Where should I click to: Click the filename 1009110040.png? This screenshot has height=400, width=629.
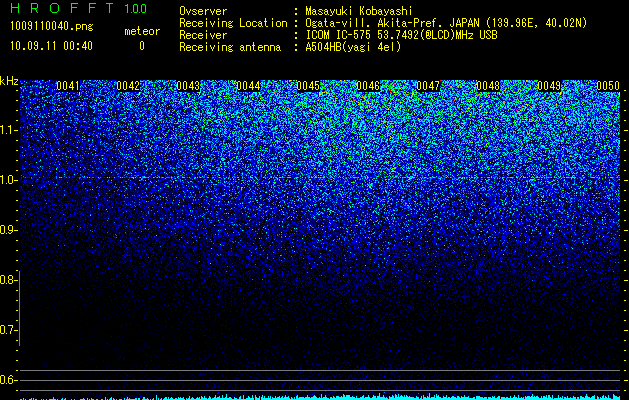pos(52,27)
